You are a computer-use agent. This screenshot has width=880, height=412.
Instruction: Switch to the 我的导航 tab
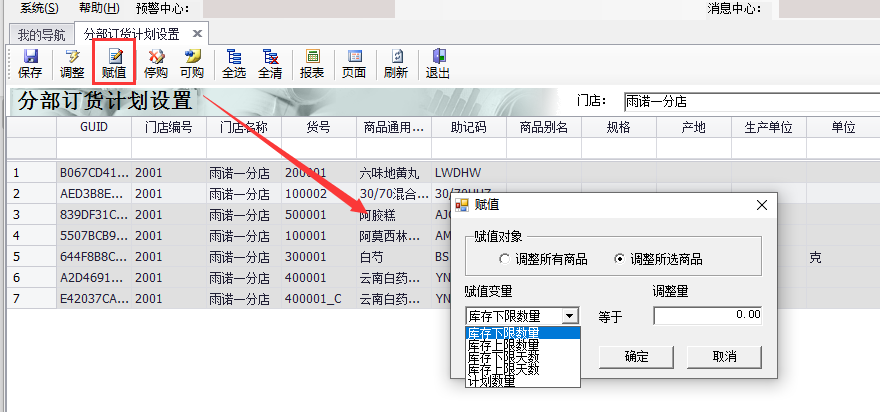click(42, 34)
